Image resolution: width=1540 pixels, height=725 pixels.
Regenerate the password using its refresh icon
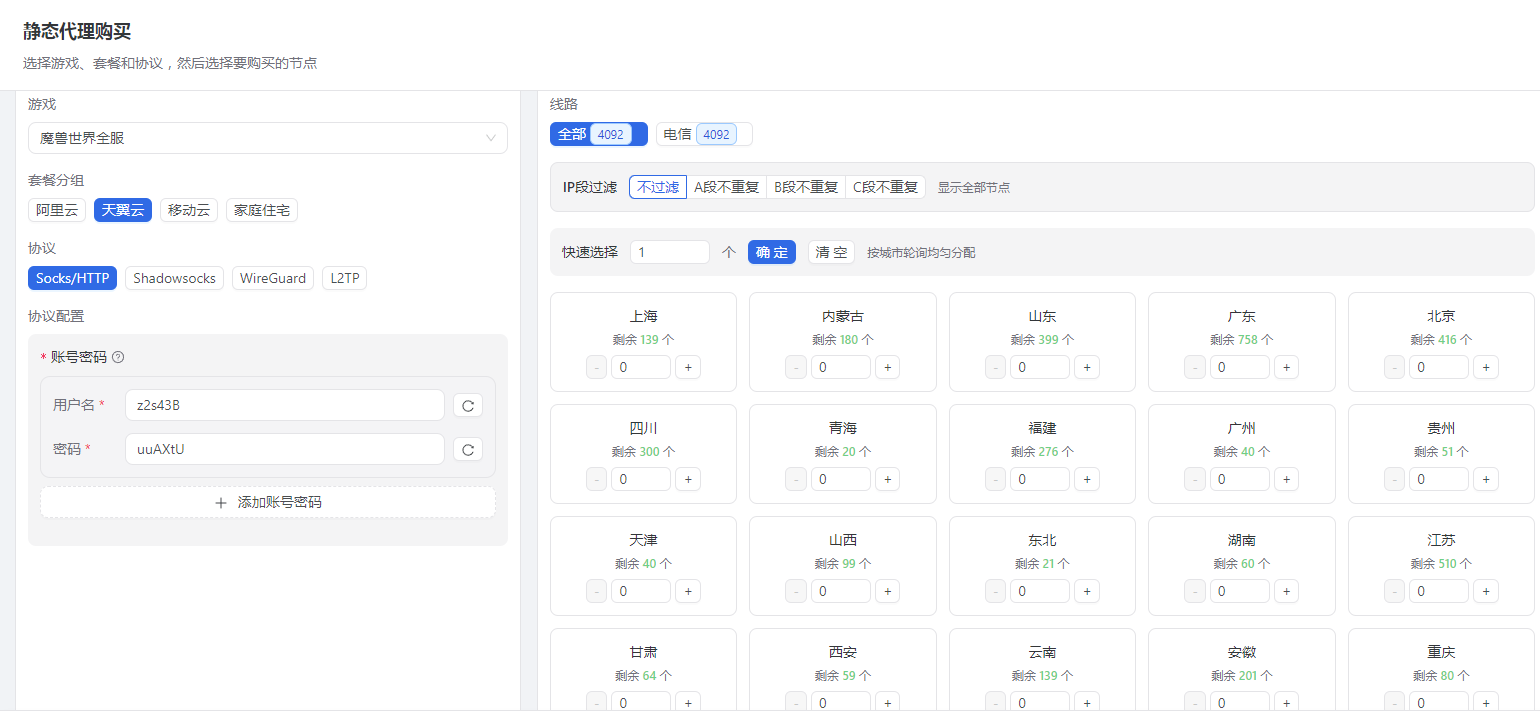click(x=468, y=449)
